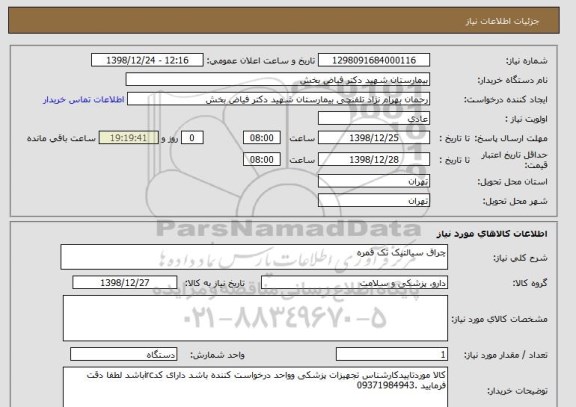
Task: Select the priority field showing عادی
Action: click(374, 119)
